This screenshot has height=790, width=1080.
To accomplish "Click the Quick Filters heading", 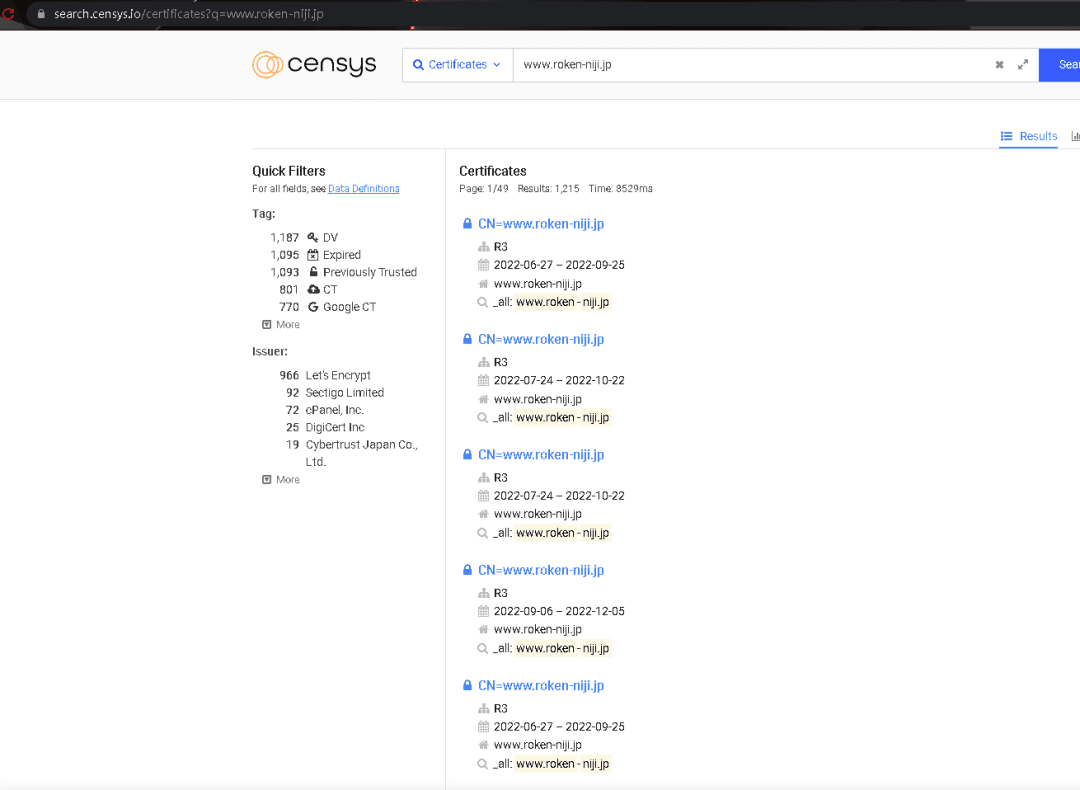I will 289,171.
